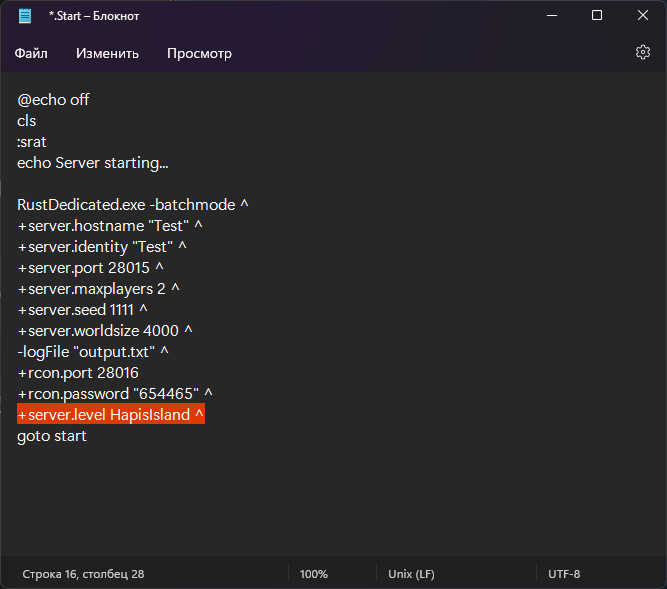Viewport: 667px width, 589px height.
Task: Click the highlighted +server.level HapisIsland line
Action: [110, 414]
